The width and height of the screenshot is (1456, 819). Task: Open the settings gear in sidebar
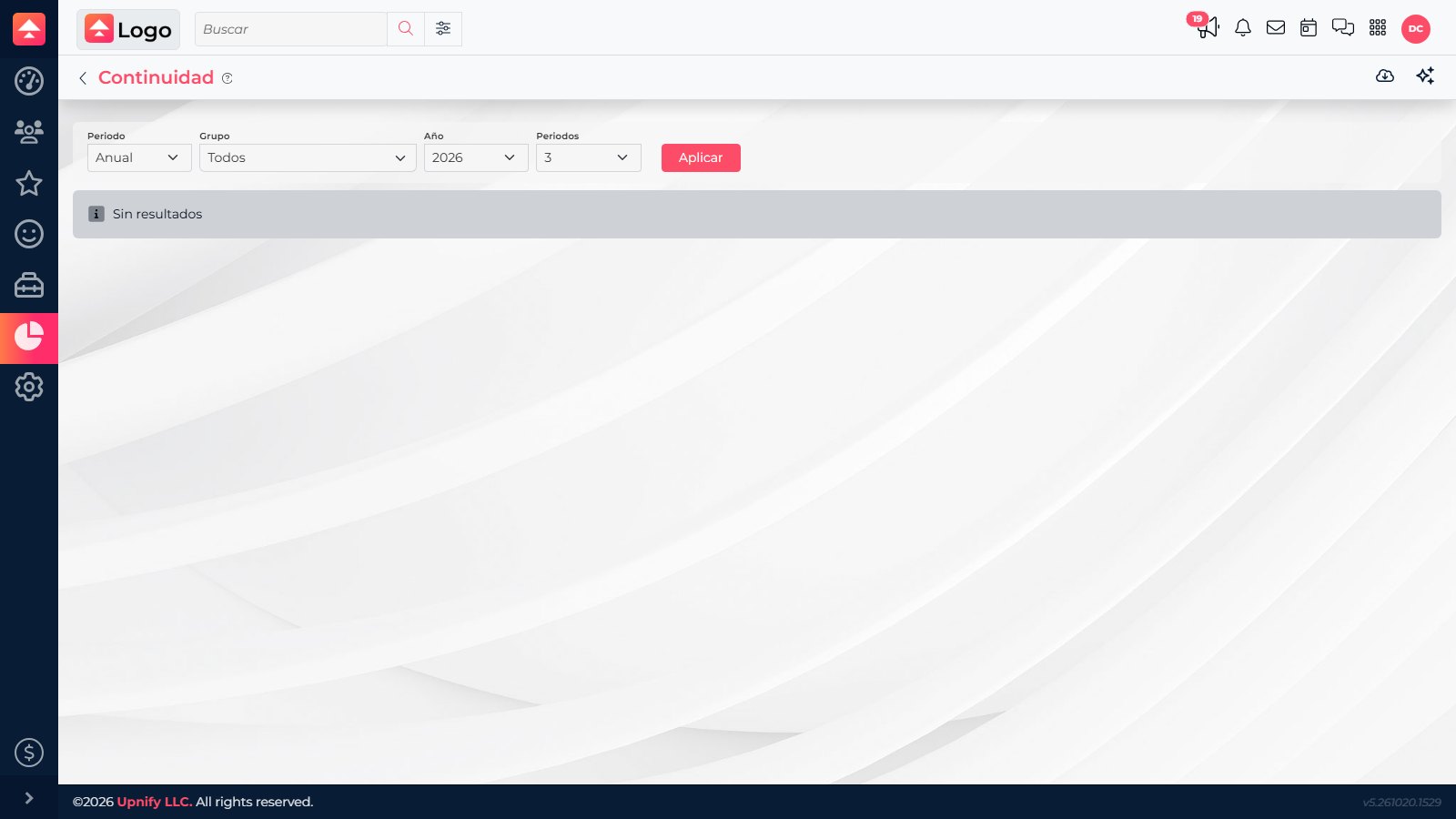pyautogui.click(x=29, y=387)
